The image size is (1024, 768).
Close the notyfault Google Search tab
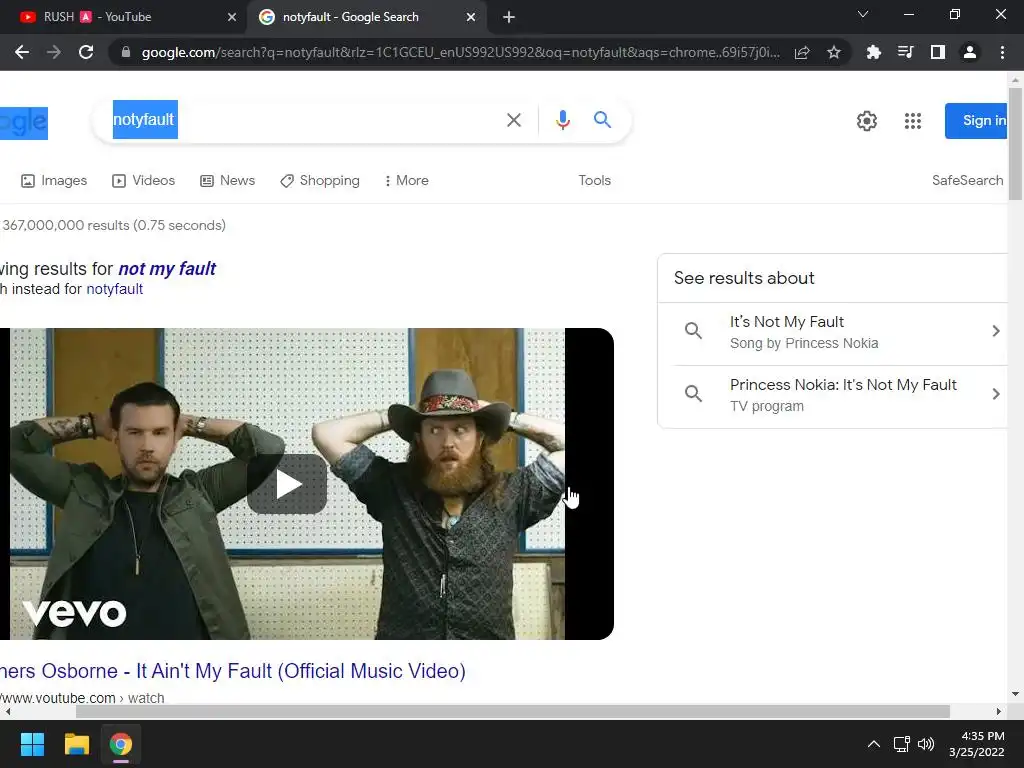(471, 17)
